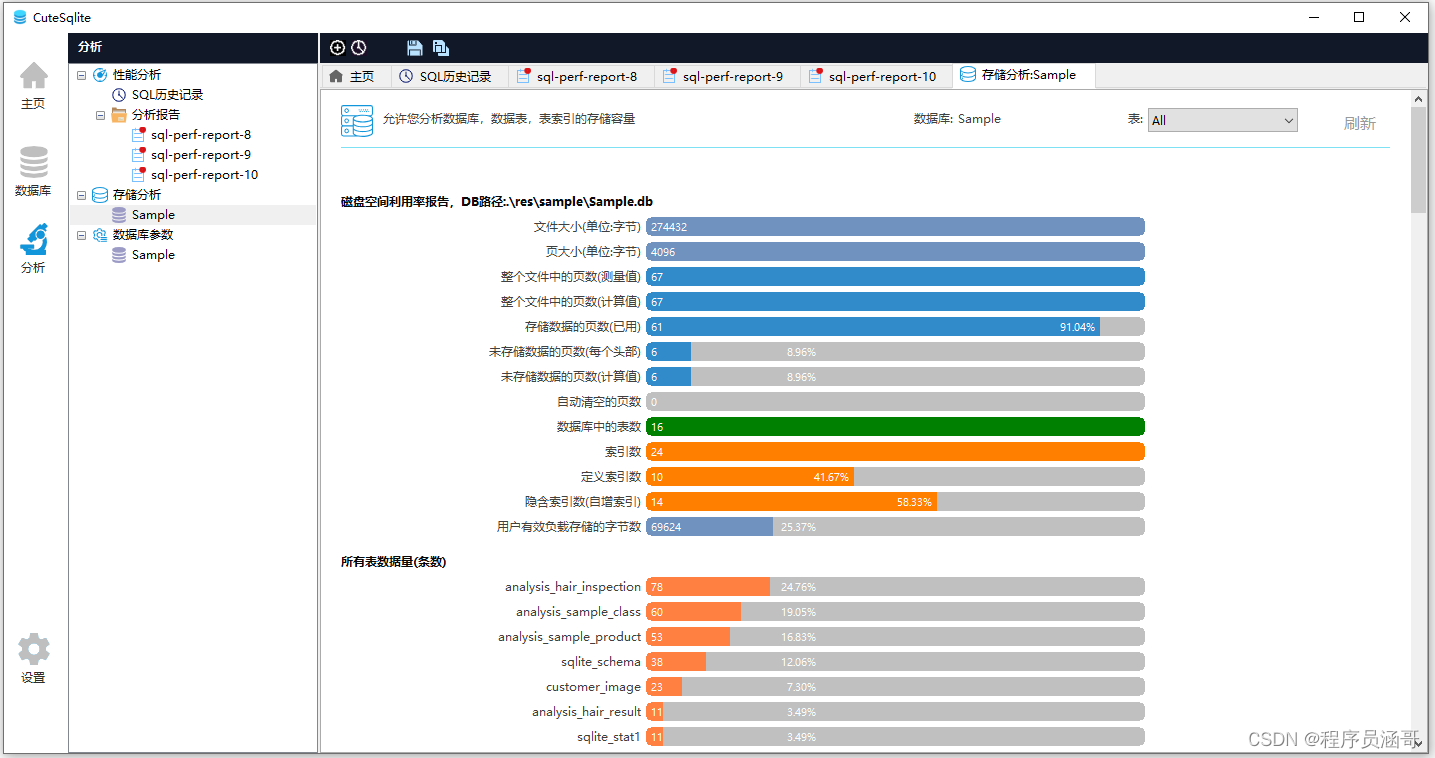This screenshot has width=1435, height=758.
Task: Click report icon of sql-perf-report-8 in tree
Action: click(x=139, y=135)
